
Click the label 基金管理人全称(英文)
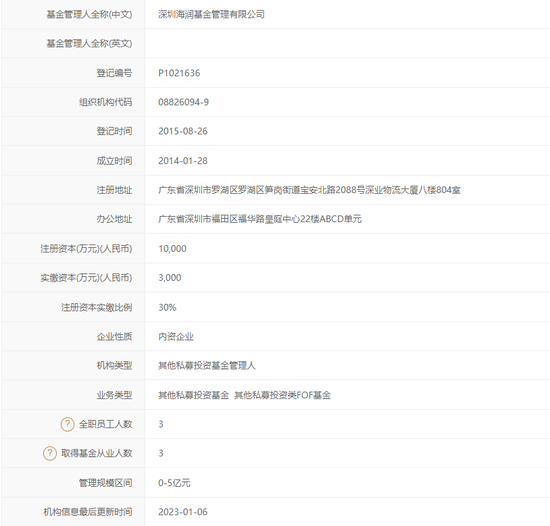pos(89,43)
